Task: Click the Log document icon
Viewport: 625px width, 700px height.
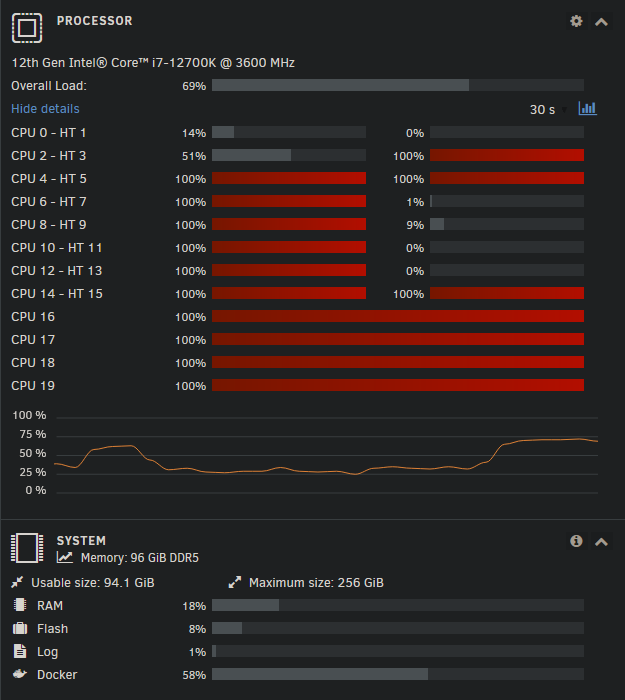Action: click(20, 651)
